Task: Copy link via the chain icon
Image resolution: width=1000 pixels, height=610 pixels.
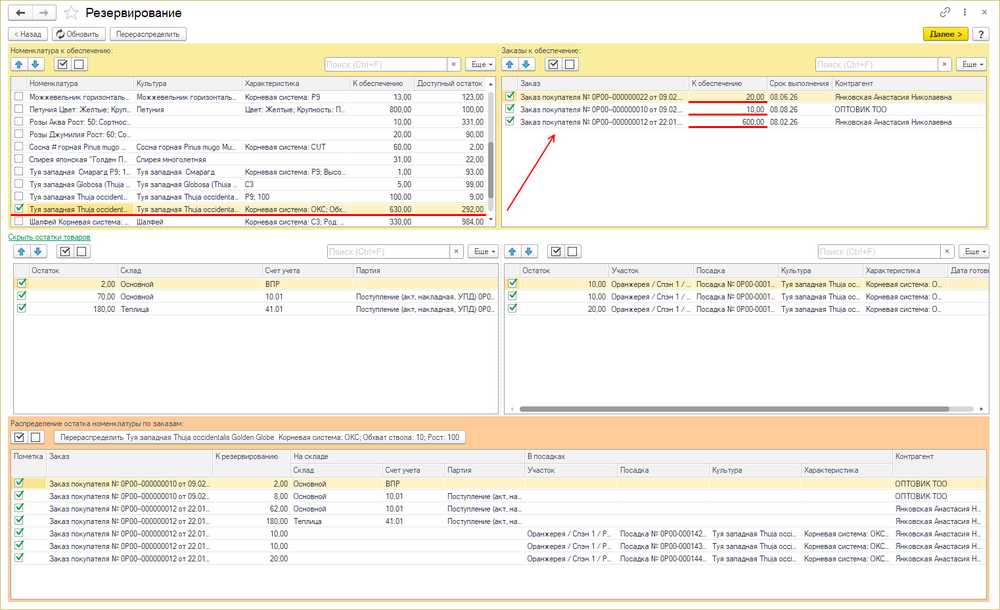Action: (x=945, y=12)
